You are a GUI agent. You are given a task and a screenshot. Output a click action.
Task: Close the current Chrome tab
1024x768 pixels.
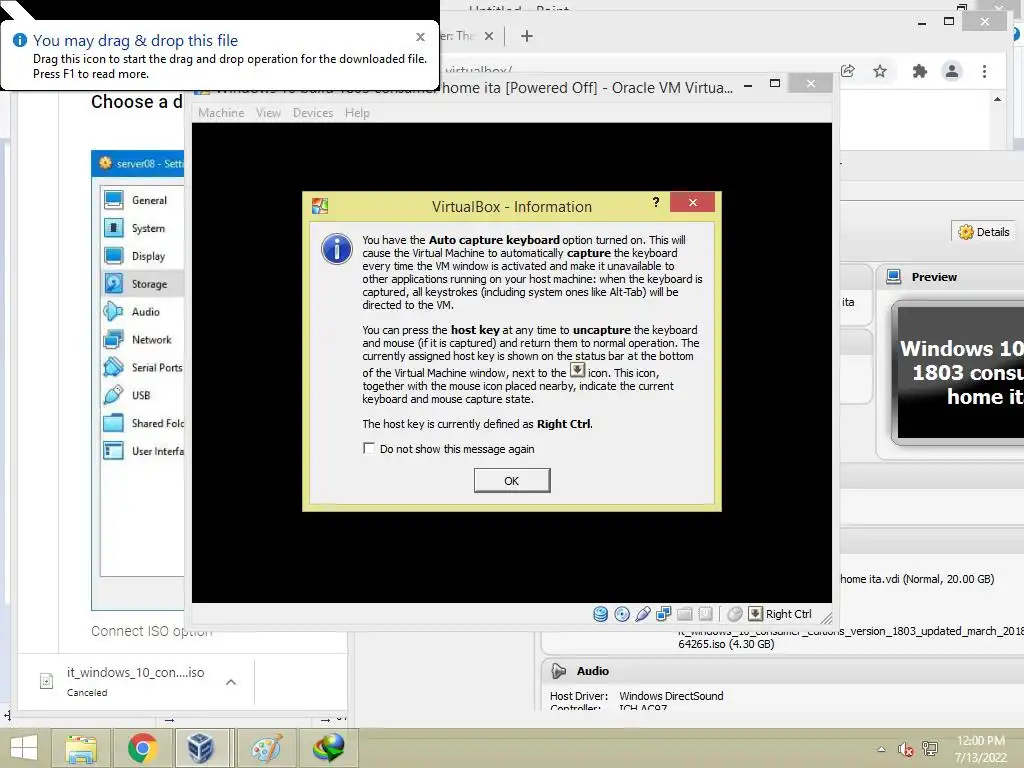pyautogui.click(x=488, y=36)
